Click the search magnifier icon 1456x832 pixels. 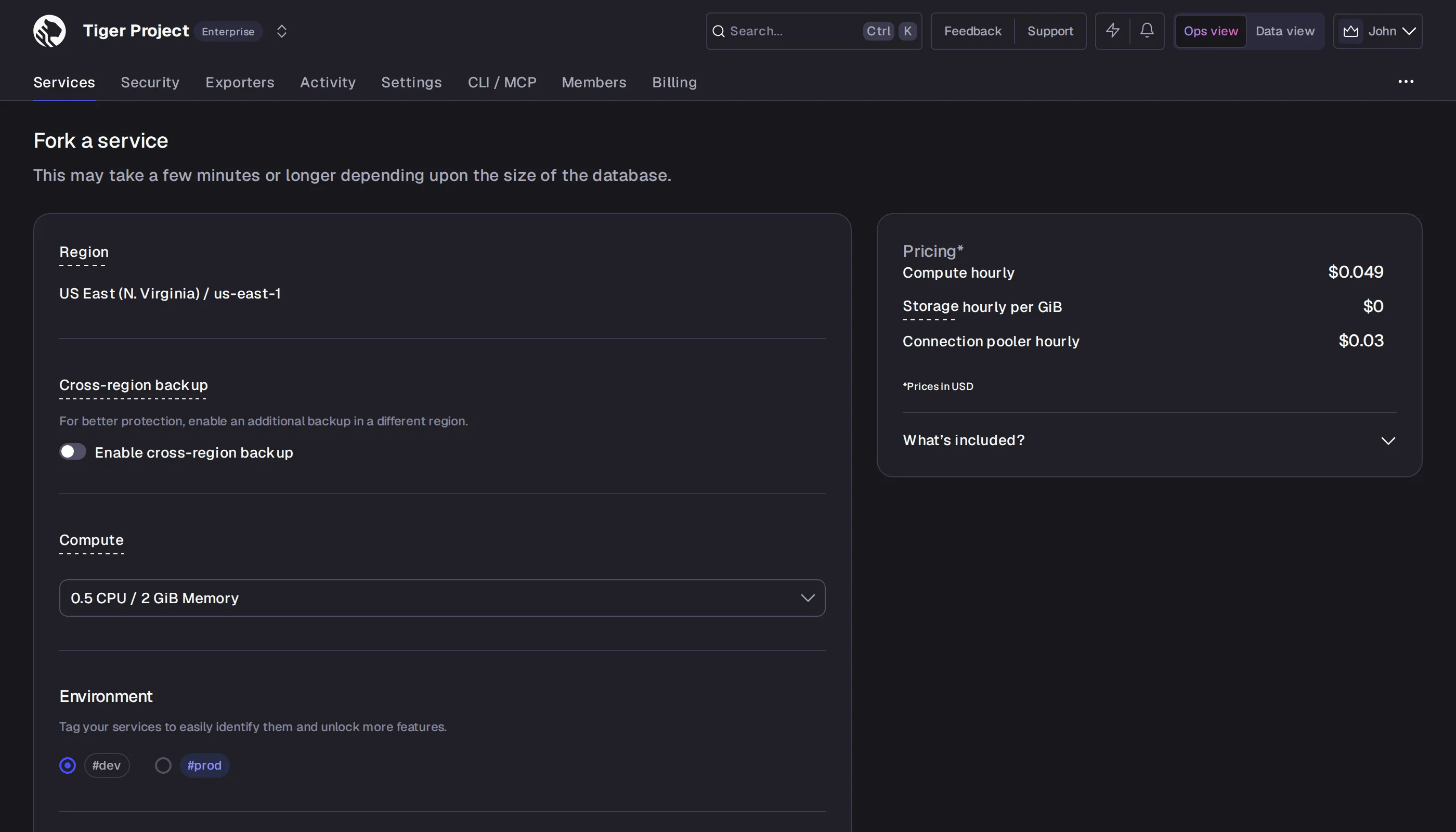click(x=719, y=31)
